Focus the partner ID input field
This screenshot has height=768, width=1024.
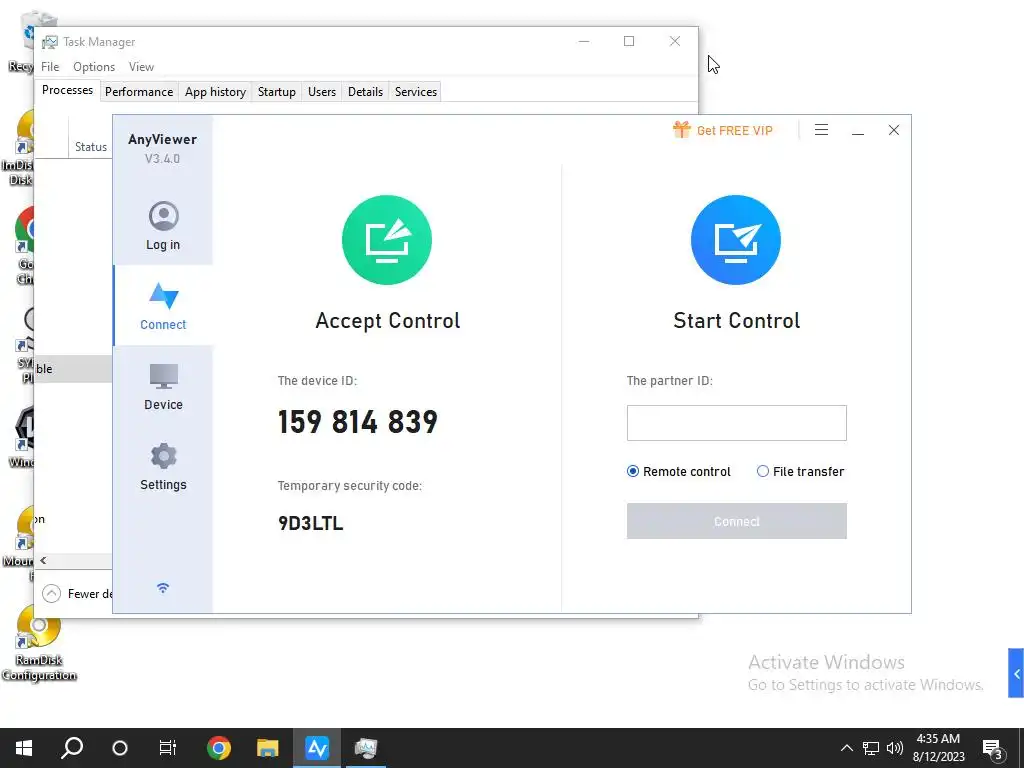coord(736,423)
